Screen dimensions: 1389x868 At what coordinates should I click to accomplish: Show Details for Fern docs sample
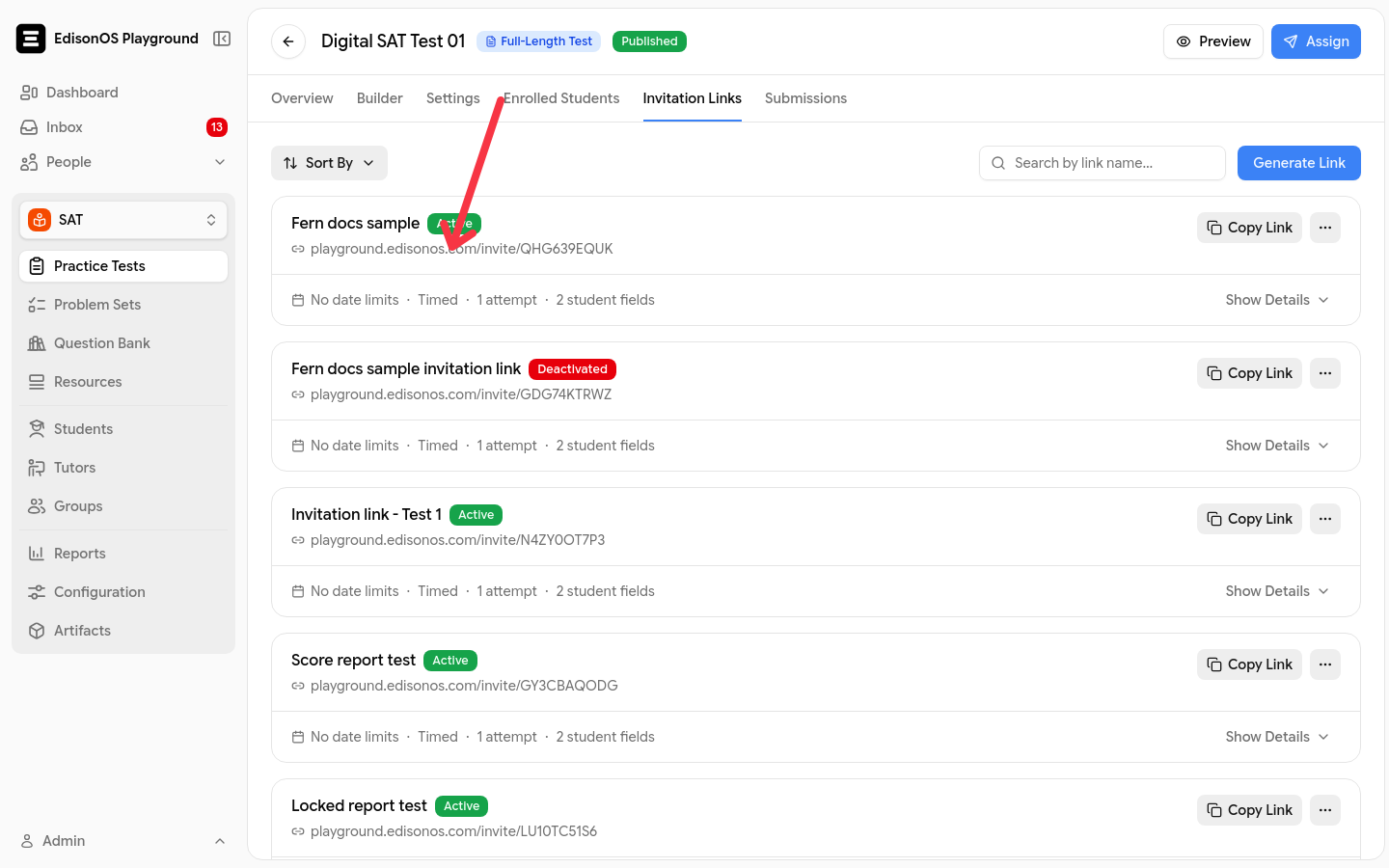coord(1277,300)
